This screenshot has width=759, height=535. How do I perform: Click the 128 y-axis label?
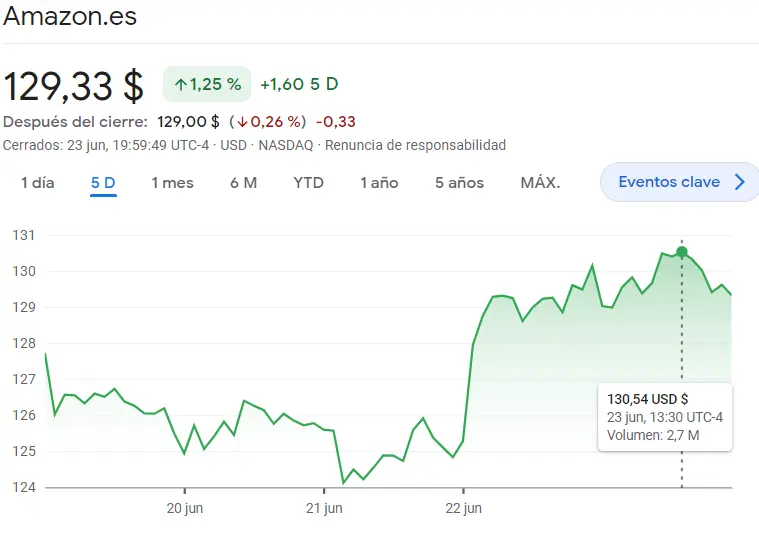click(x=24, y=343)
